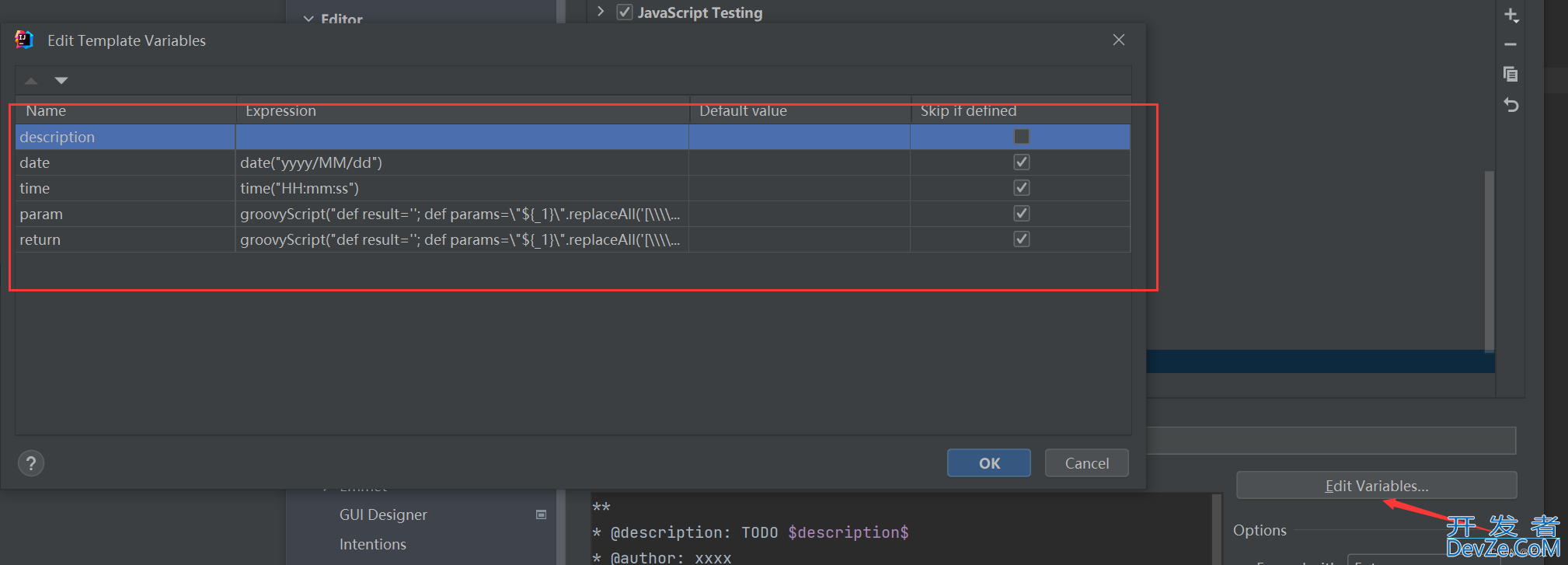Viewport: 1568px width, 565px height.
Task: Open Edit Variables in Settings window
Action: [1377, 486]
